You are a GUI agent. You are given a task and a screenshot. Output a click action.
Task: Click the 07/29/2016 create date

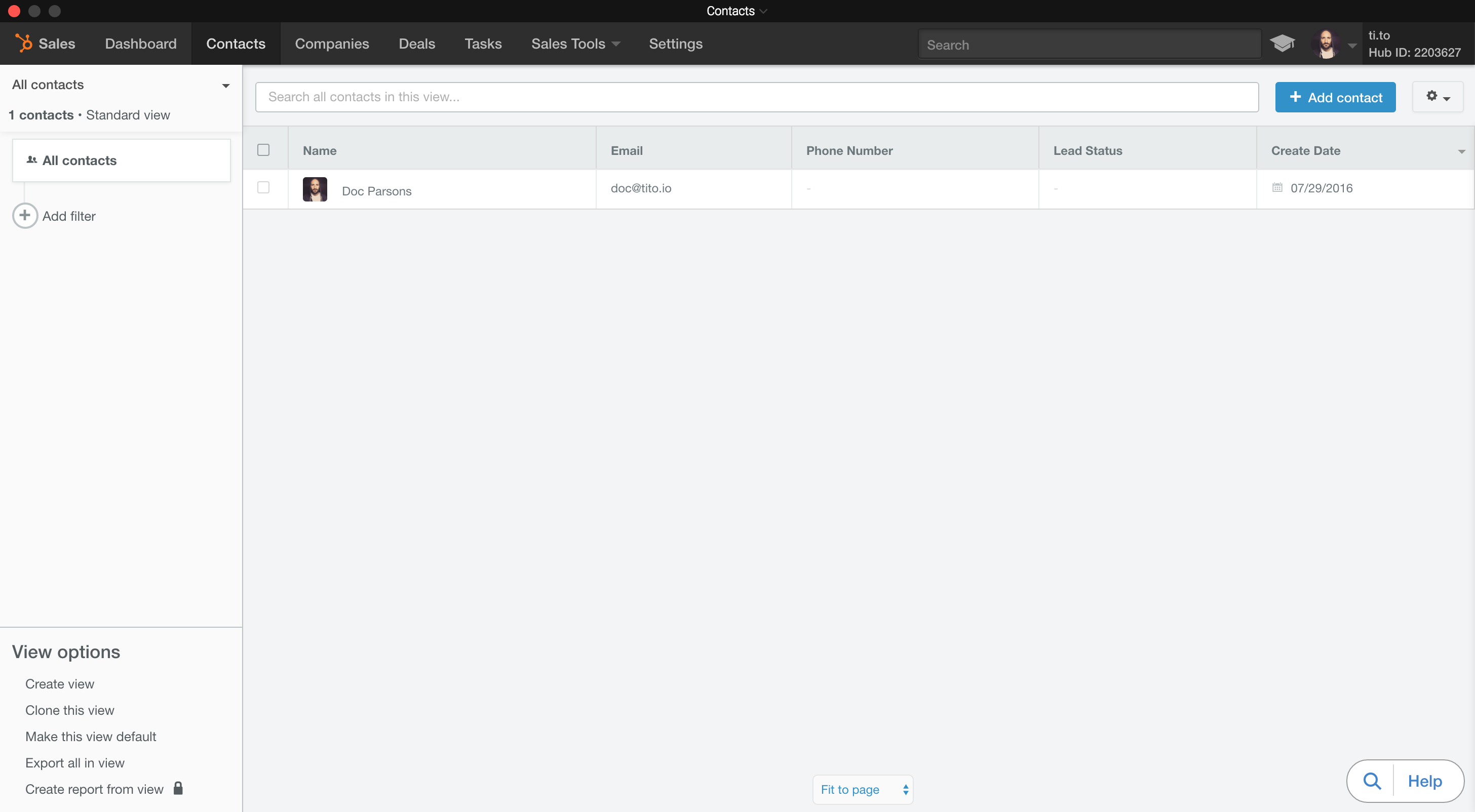(1322, 188)
